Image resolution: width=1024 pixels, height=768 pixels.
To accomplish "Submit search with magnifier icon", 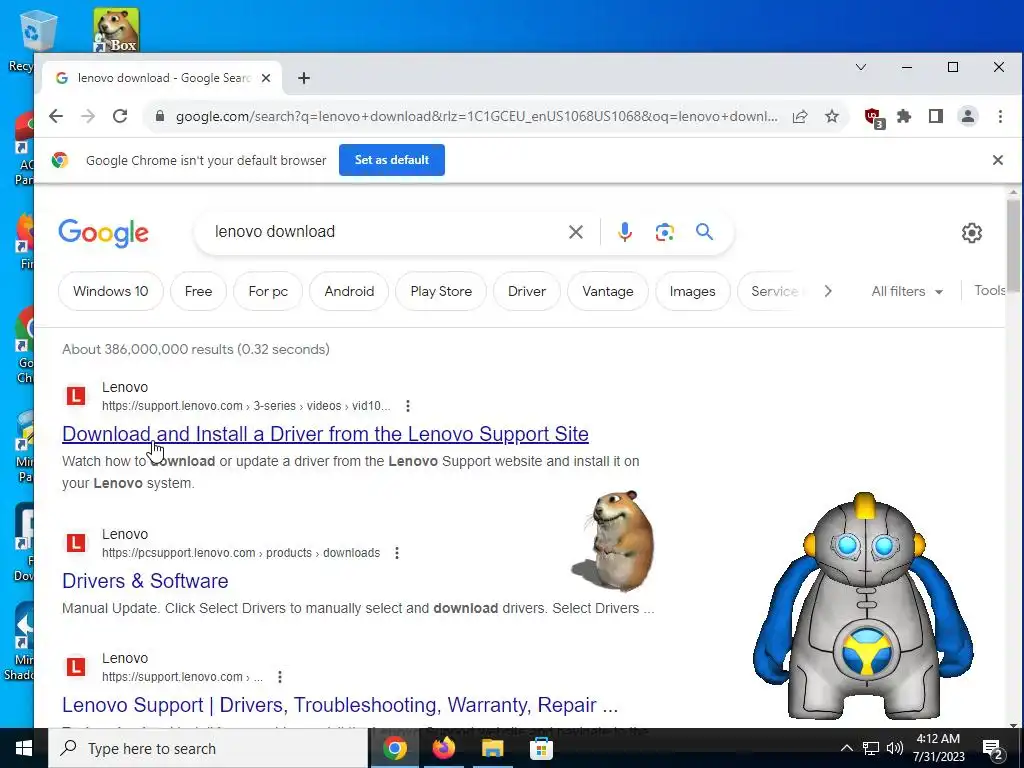I will (x=704, y=231).
